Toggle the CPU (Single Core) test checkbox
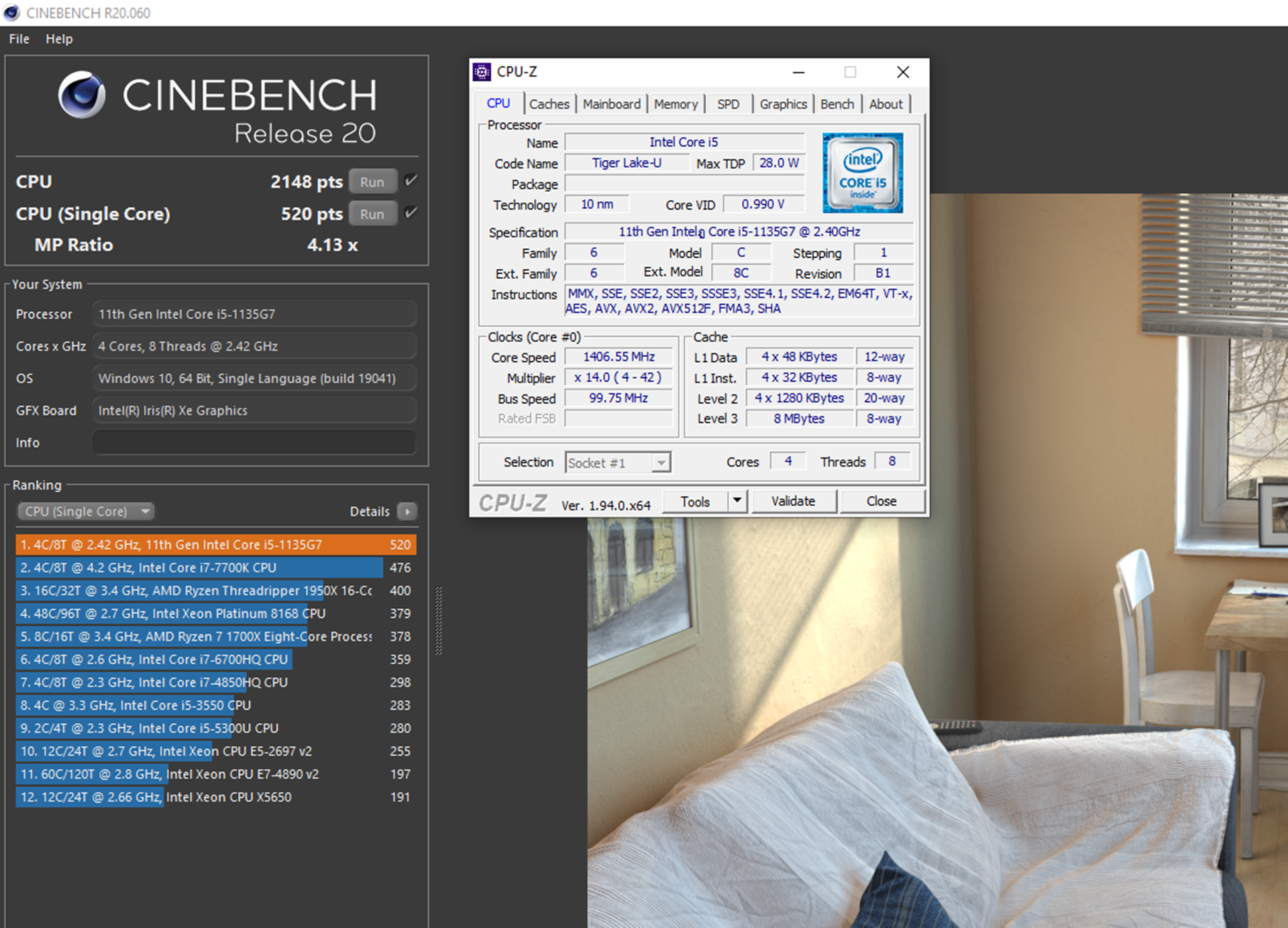Image resolution: width=1288 pixels, height=928 pixels. 411,213
